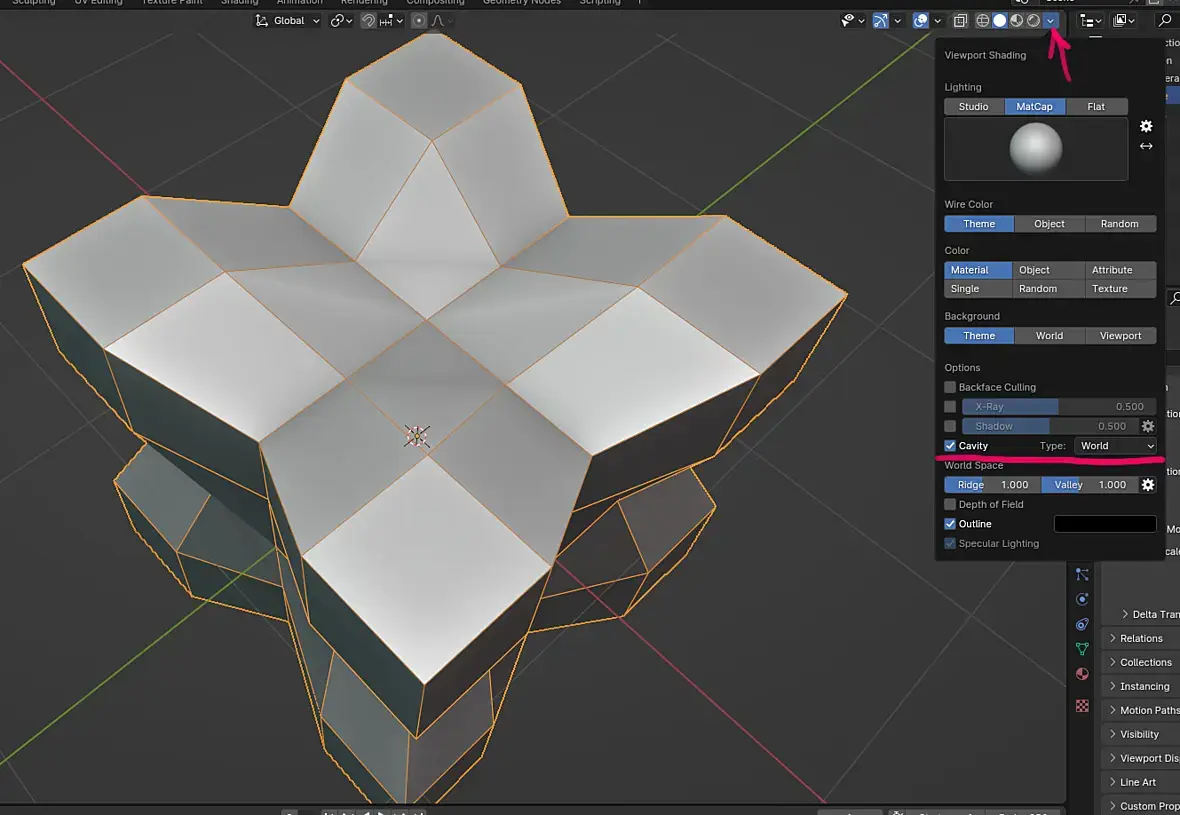The image size is (1180, 815).
Task: Open the Material properties tab icon
Action: (x=1082, y=674)
